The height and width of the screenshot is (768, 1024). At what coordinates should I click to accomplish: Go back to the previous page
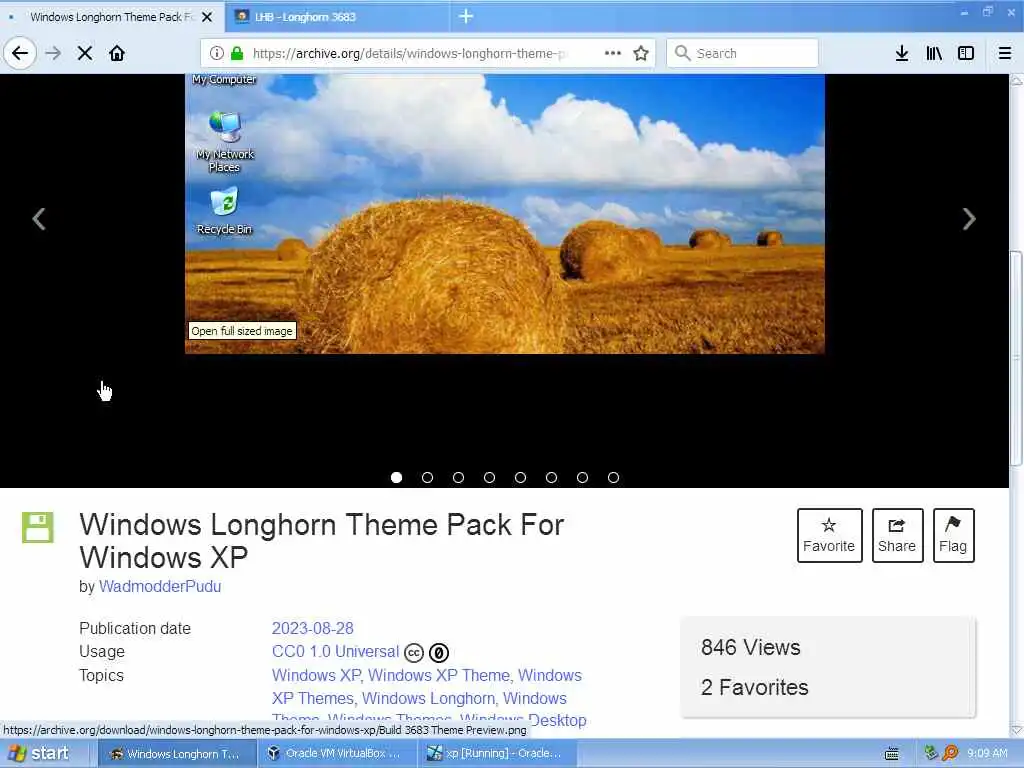(20, 53)
